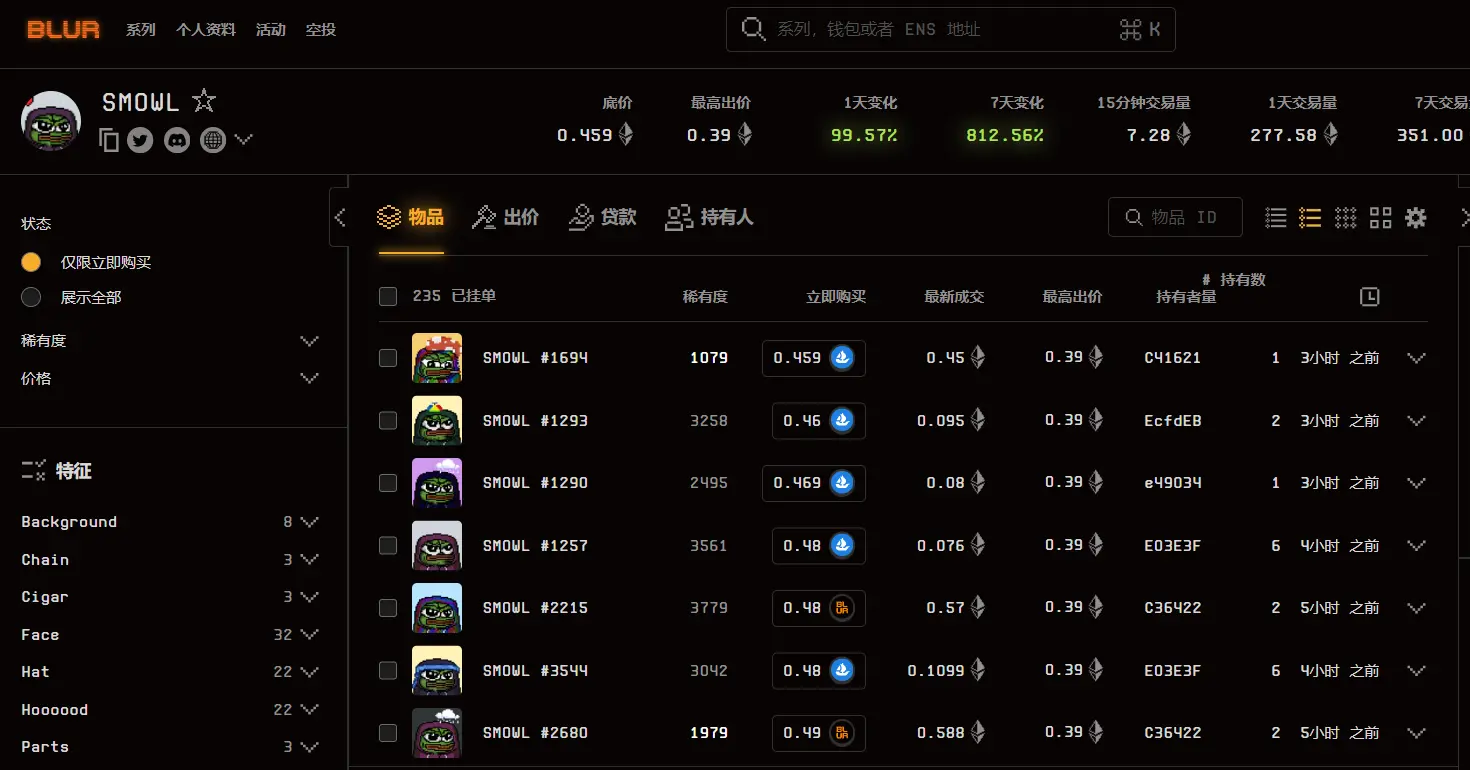Image resolution: width=1470 pixels, height=770 pixels.
Task: Open holder profile C41621
Action: tap(1172, 357)
